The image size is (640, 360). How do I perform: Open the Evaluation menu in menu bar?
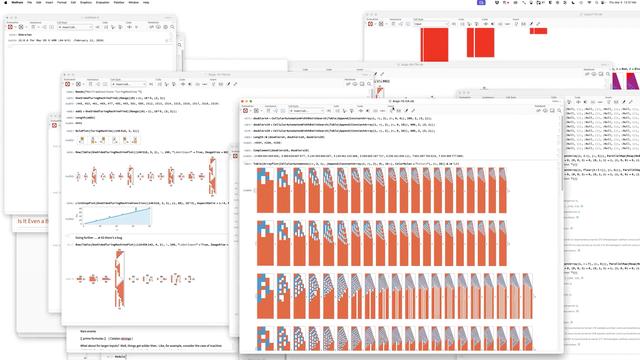point(102,2)
